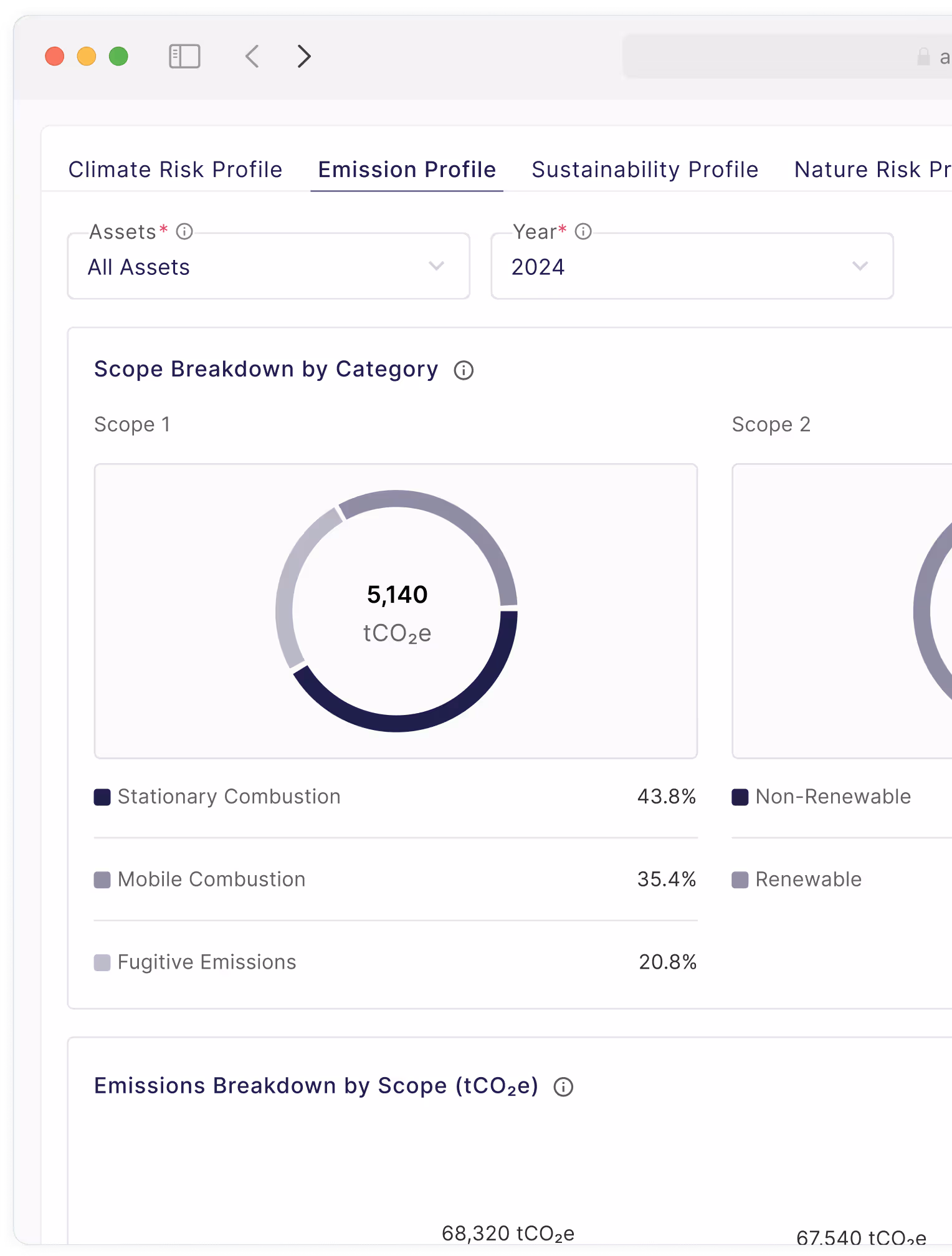Maximize the window with the green button
This screenshot has height=1256, width=952.
click(x=118, y=56)
